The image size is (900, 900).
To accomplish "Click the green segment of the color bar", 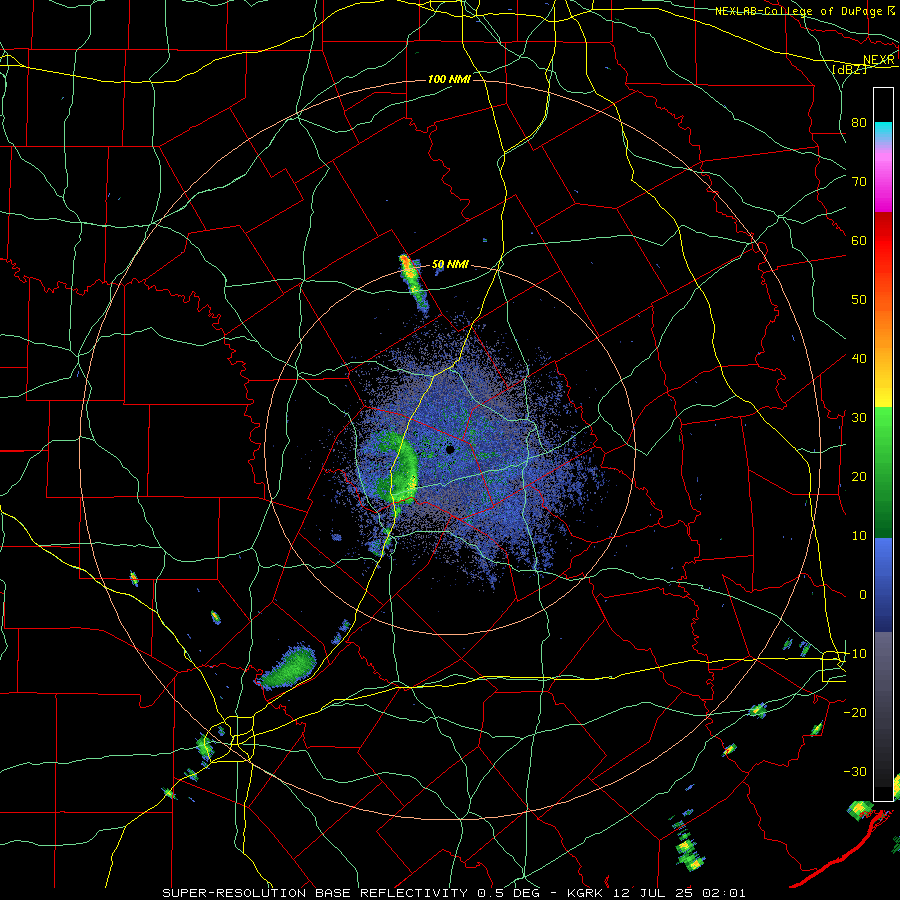I will [883, 472].
